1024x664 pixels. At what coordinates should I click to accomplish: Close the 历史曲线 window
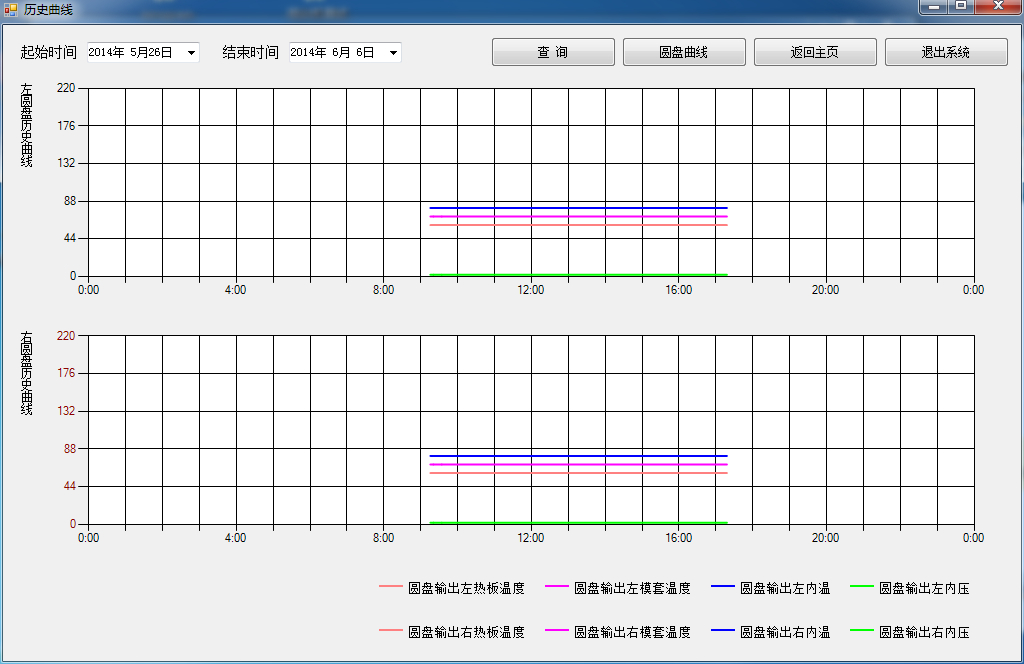click(x=999, y=7)
